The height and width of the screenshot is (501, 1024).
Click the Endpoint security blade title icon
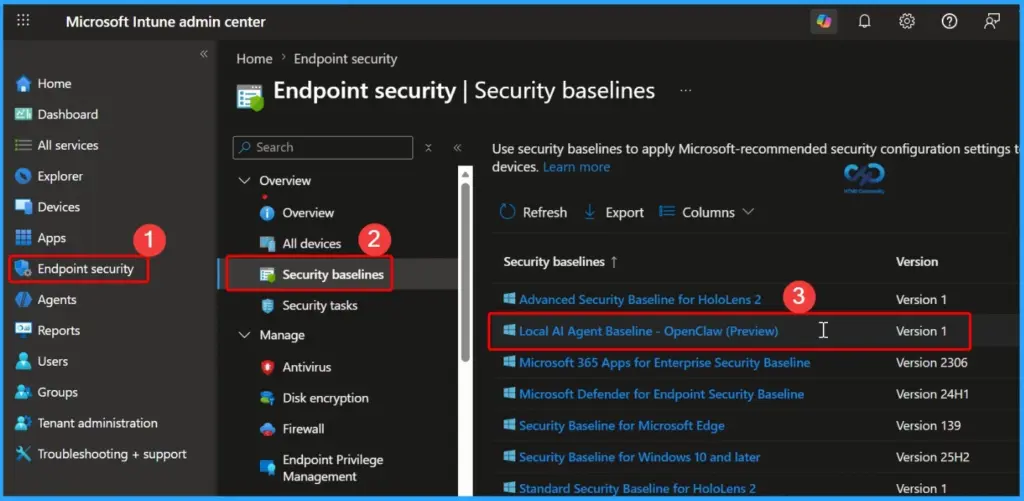(249, 96)
